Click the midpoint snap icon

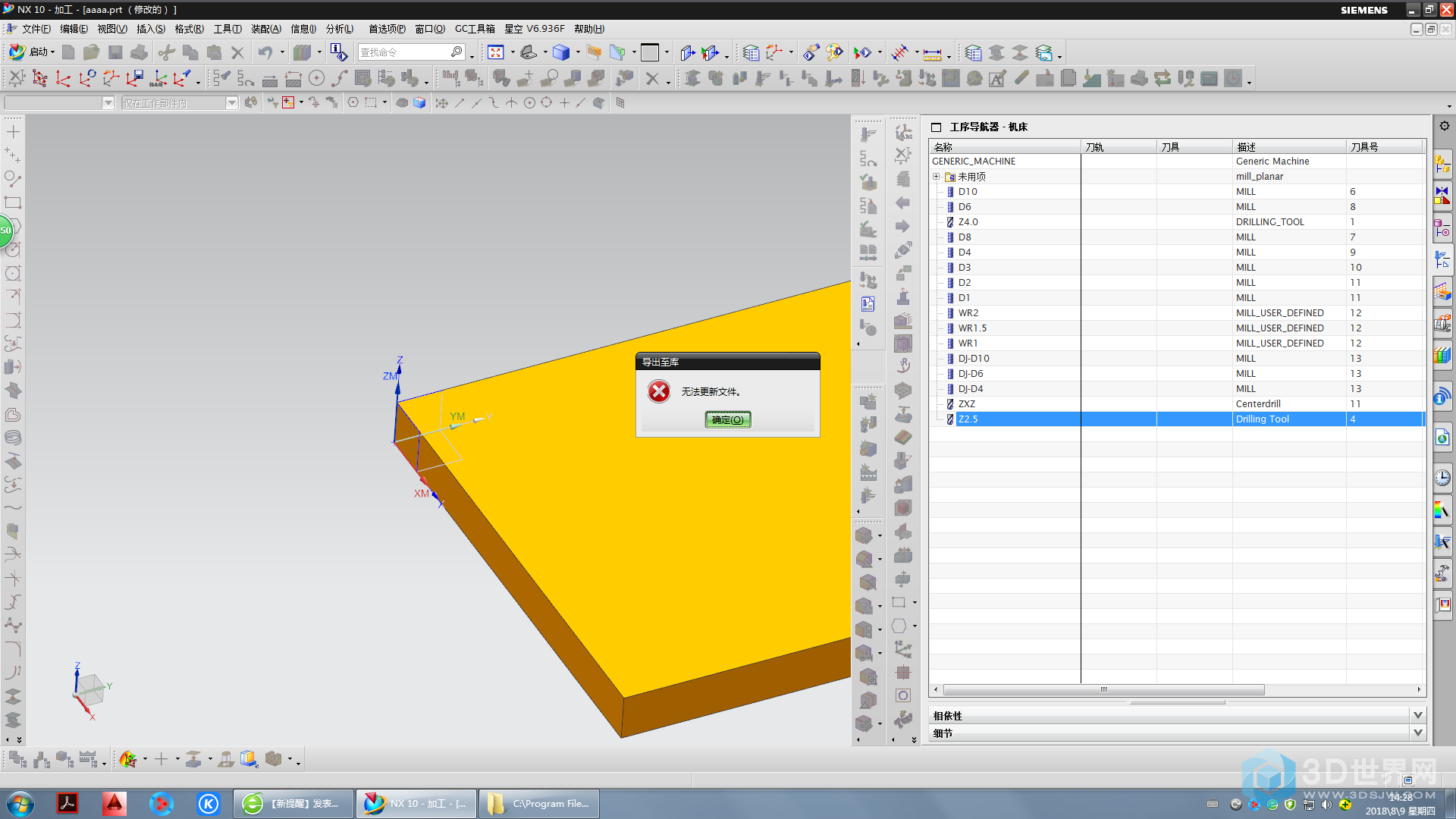pos(476,102)
